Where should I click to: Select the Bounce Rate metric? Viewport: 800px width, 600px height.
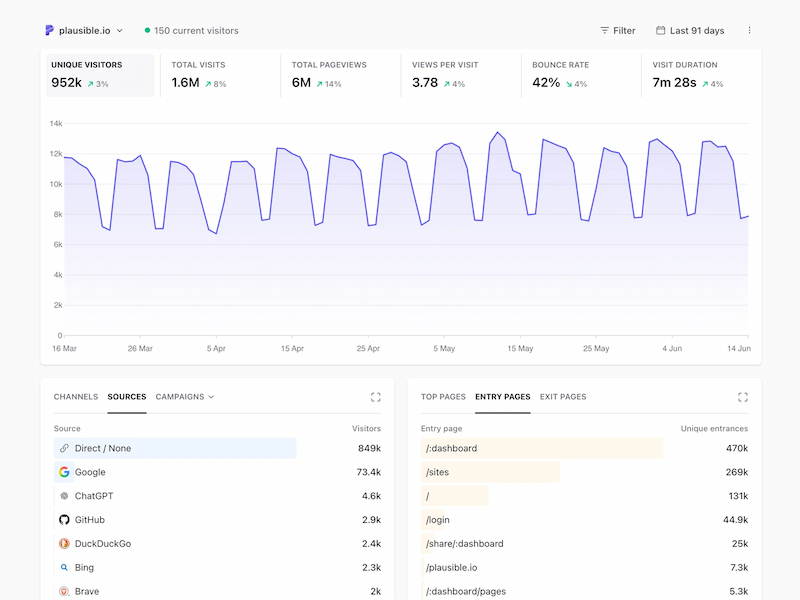click(581, 75)
